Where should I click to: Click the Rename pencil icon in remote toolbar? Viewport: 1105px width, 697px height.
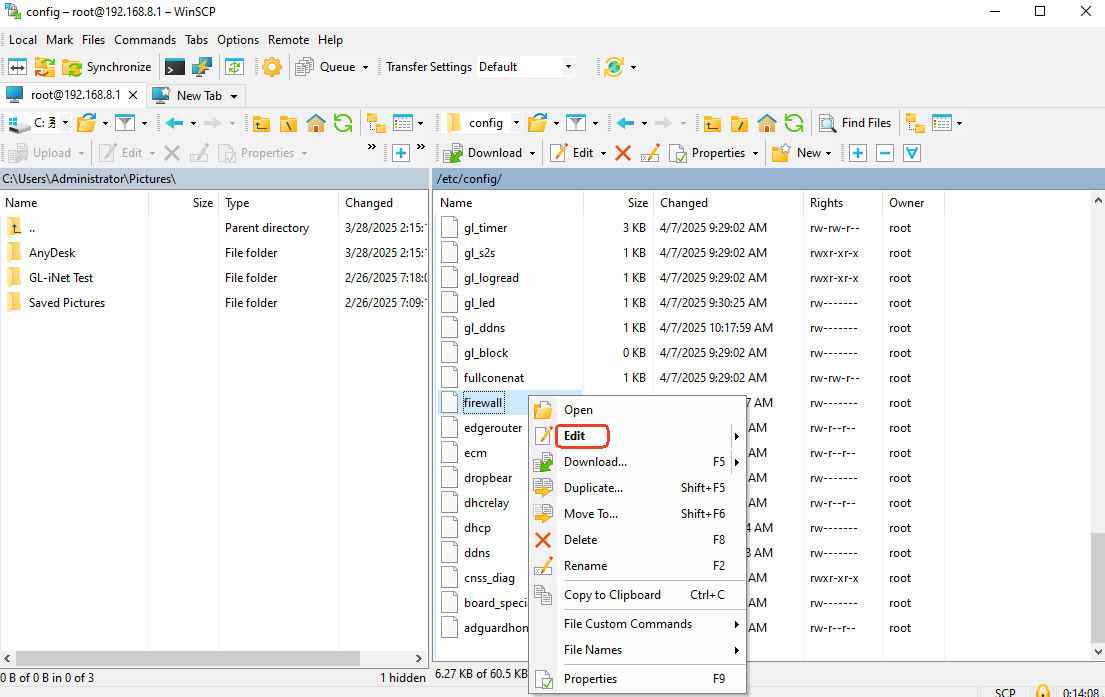650,153
